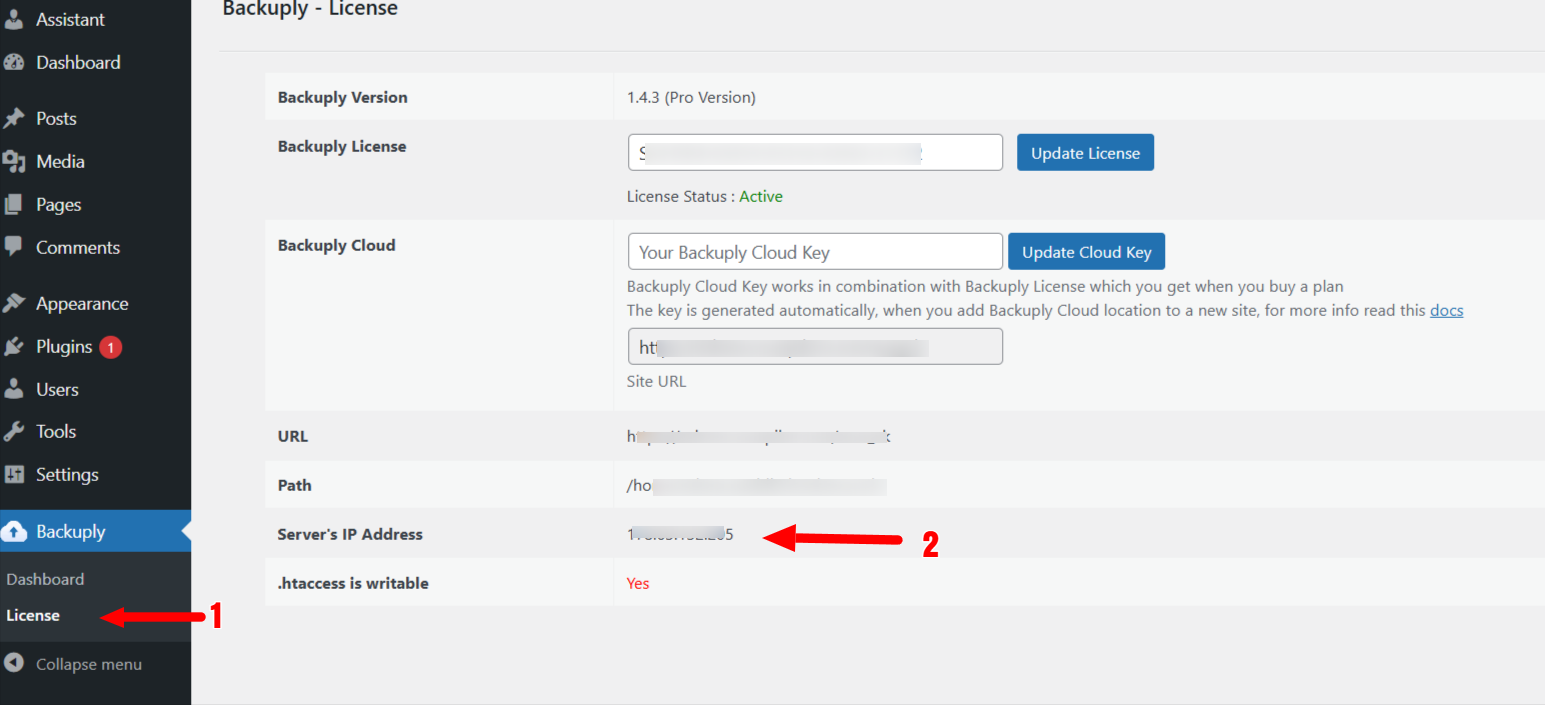
Task: Focus the Backuply Cloud Key field
Action: click(815, 252)
